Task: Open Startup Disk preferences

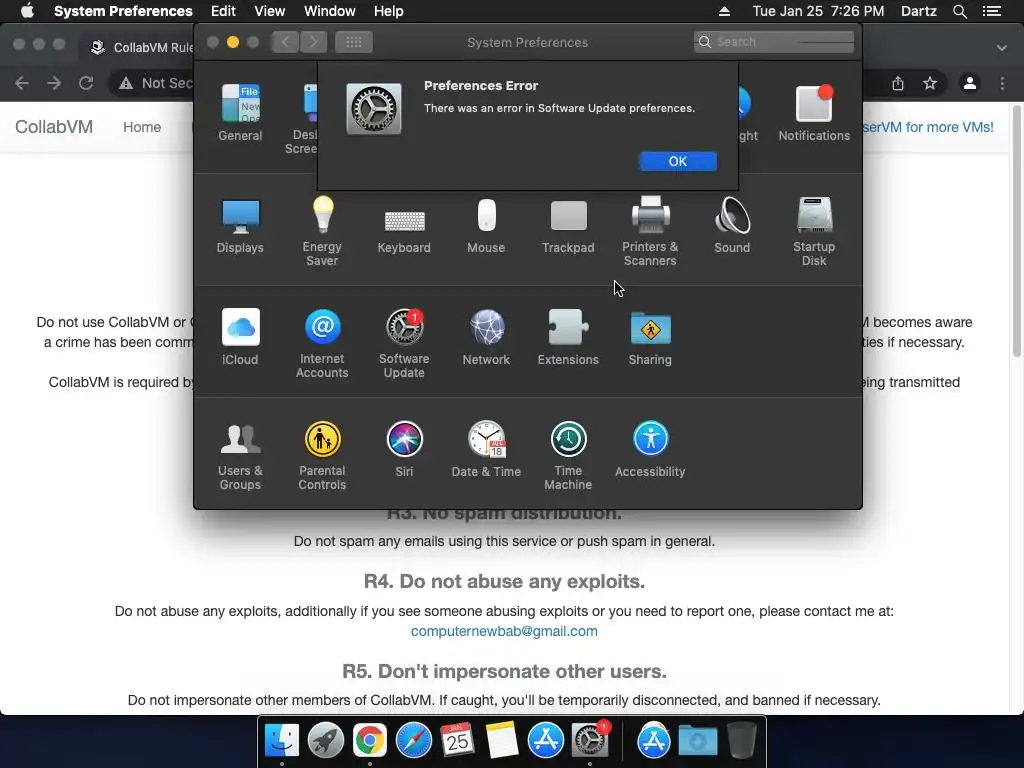Action: click(x=814, y=231)
